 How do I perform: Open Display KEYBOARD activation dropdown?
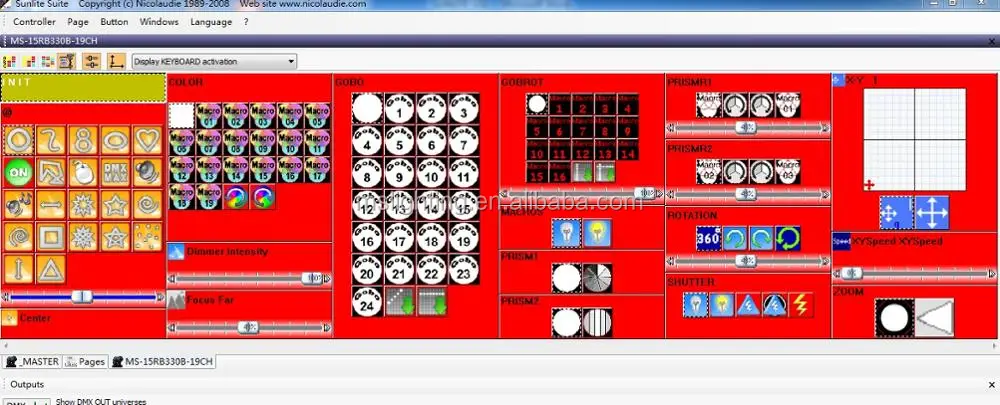(214, 61)
